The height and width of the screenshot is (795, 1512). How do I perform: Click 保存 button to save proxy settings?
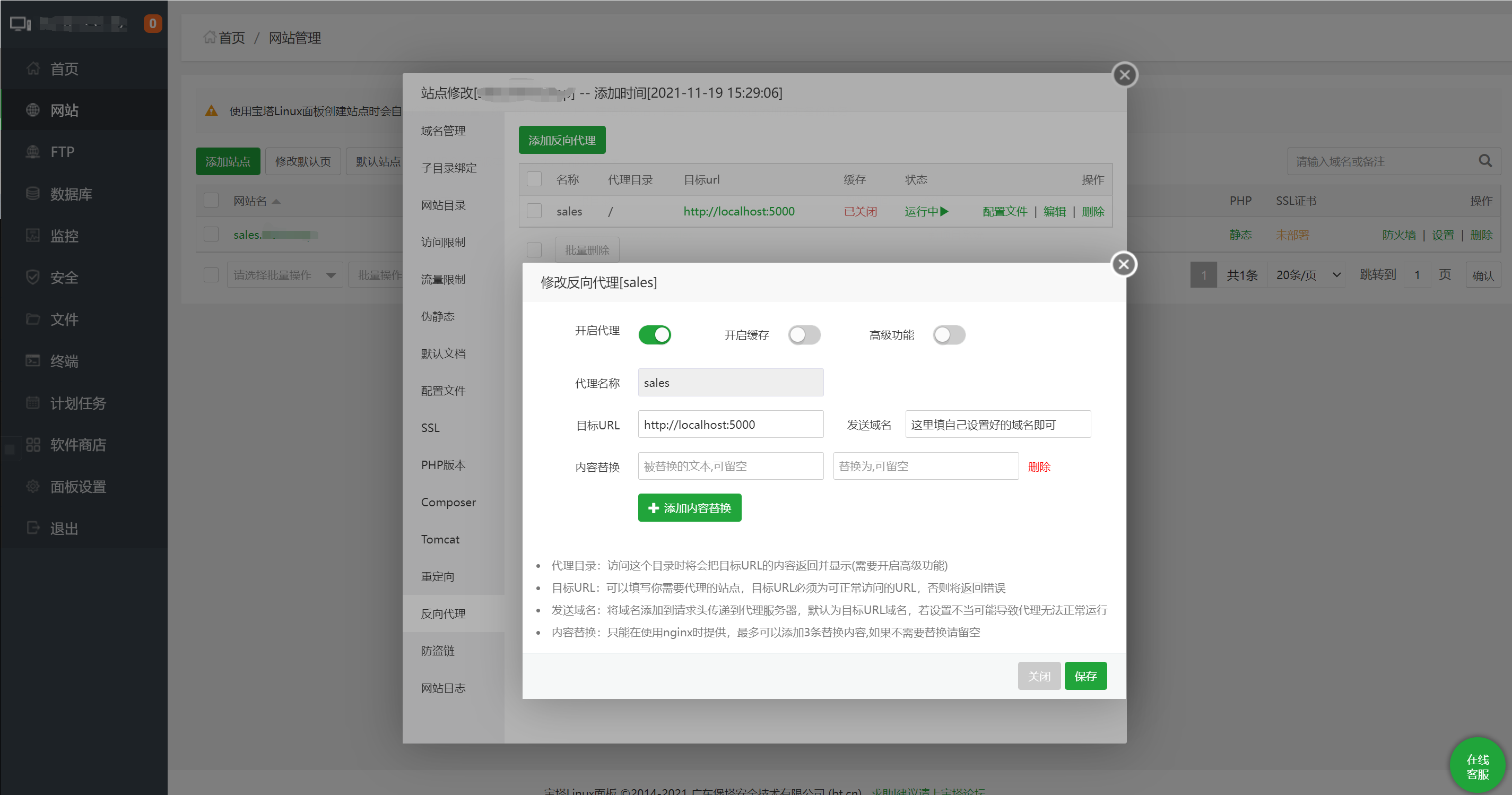pyautogui.click(x=1085, y=675)
